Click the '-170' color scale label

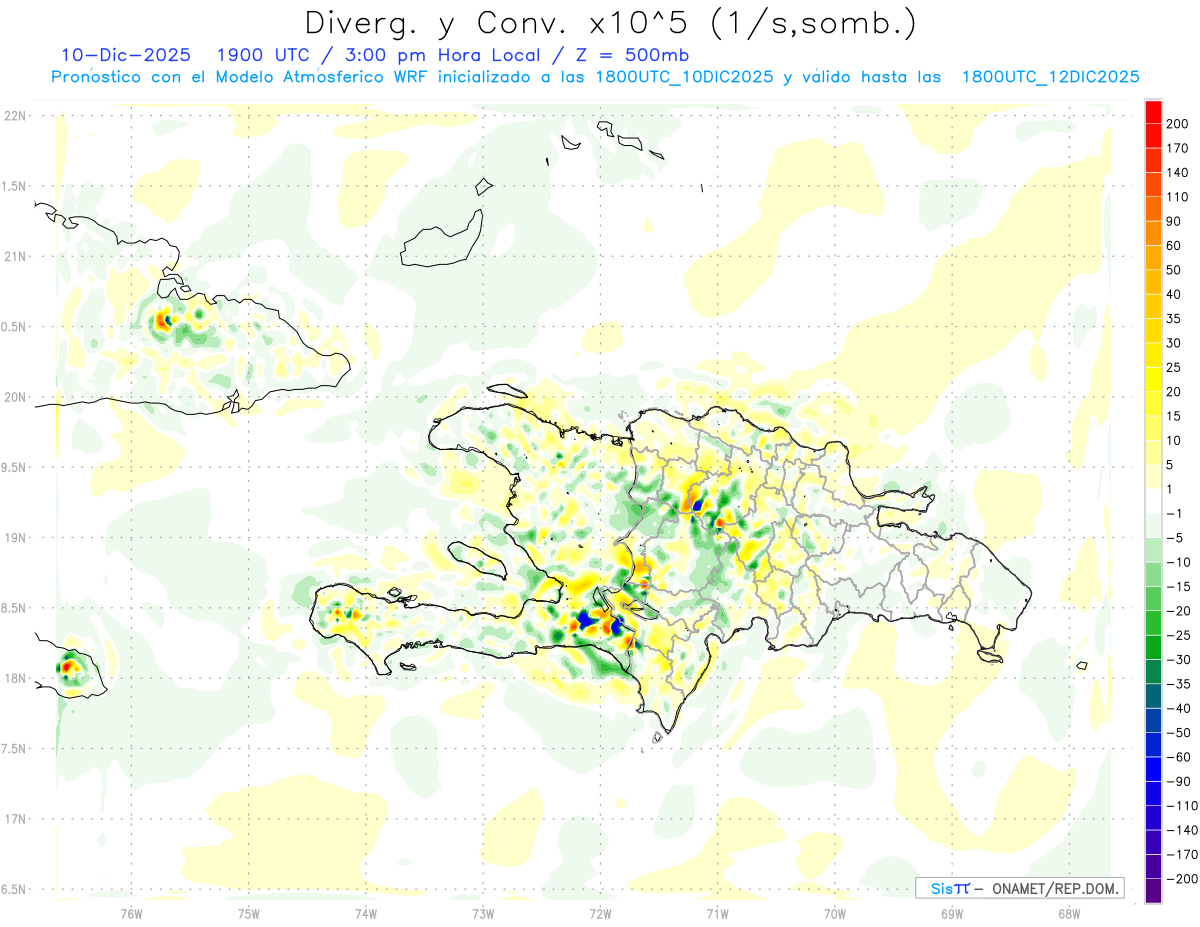pyautogui.click(x=1181, y=855)
